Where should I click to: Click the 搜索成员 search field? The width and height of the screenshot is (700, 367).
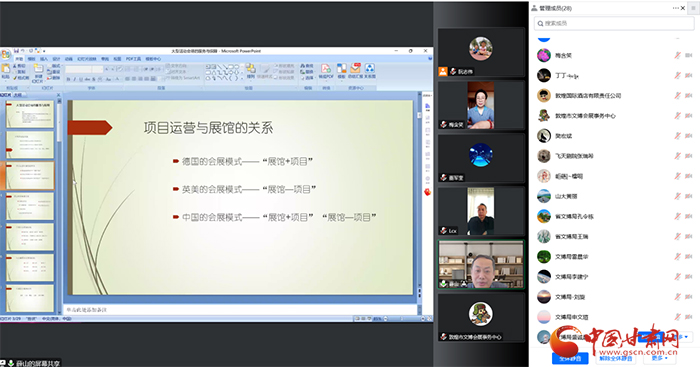(x=613, y=23)
